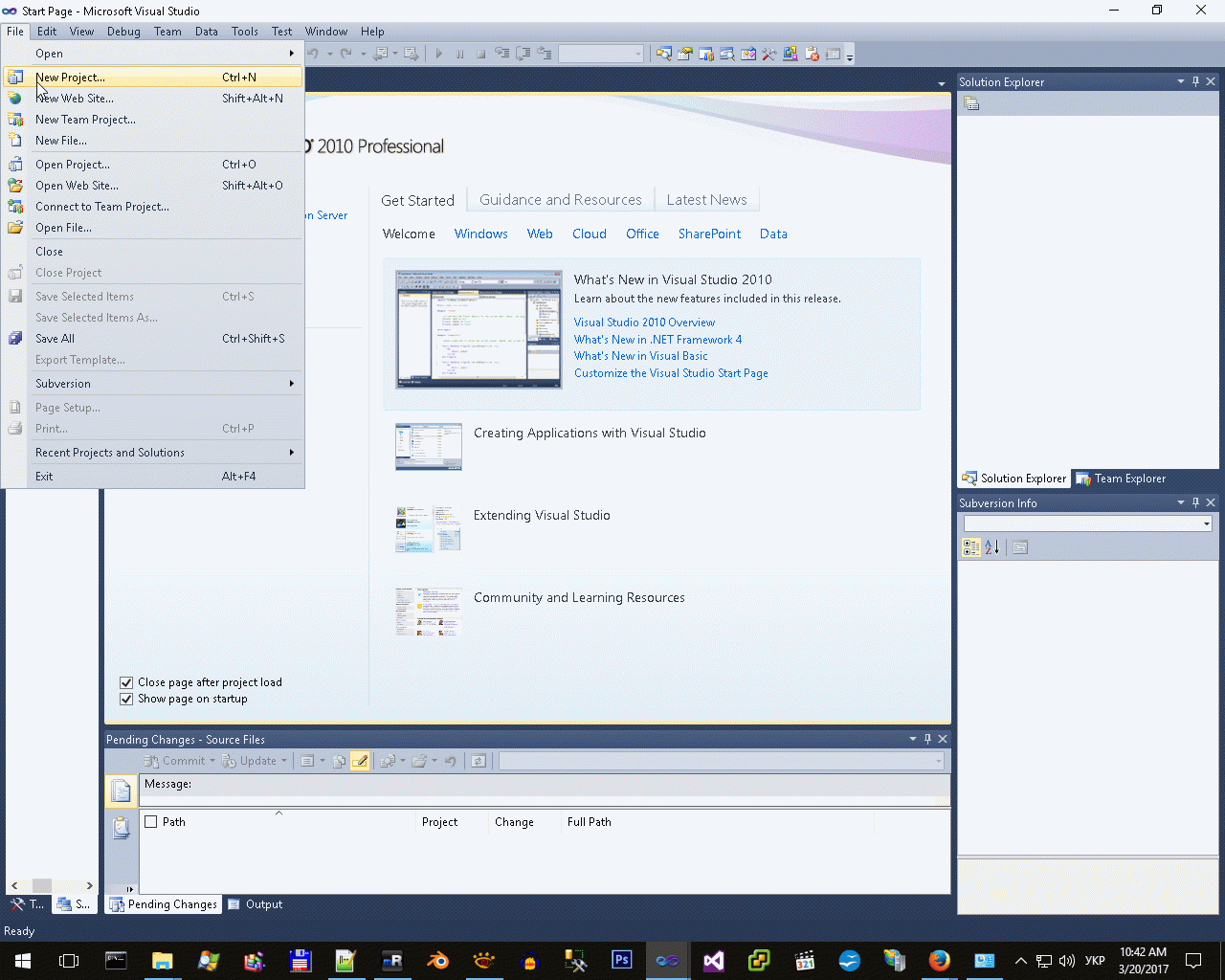Click the Start Debugging play icon
Viewport: 1225px width, 980px height.
point(439,54)
